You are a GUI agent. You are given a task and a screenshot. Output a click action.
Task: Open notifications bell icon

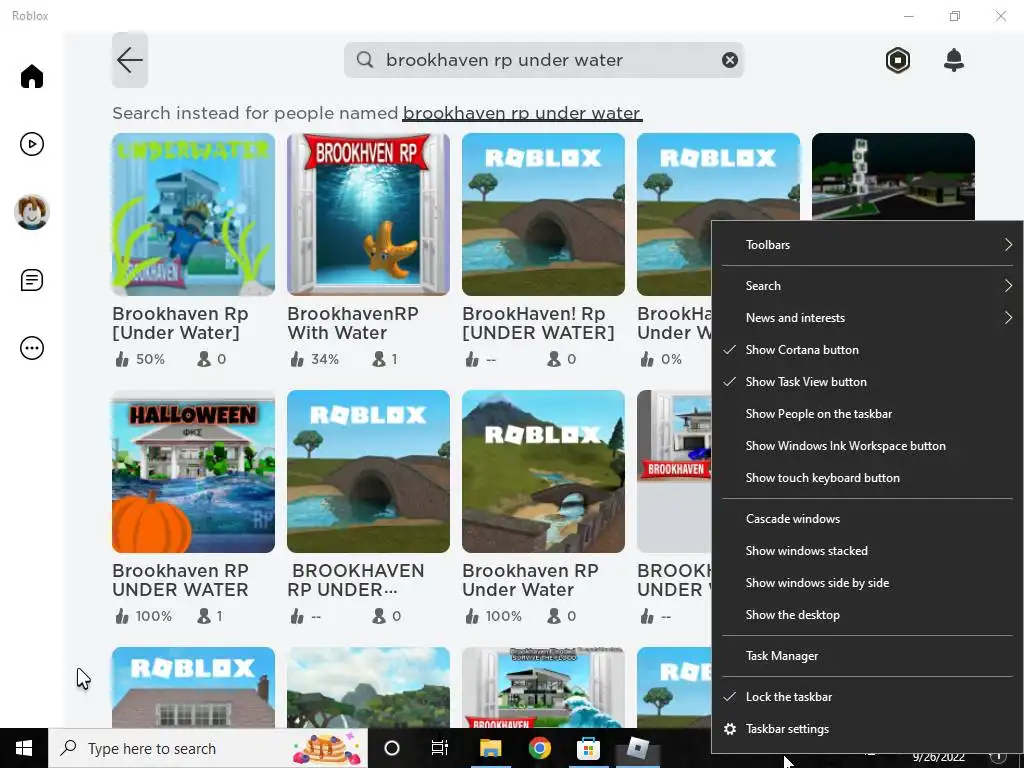pos(953,60)
